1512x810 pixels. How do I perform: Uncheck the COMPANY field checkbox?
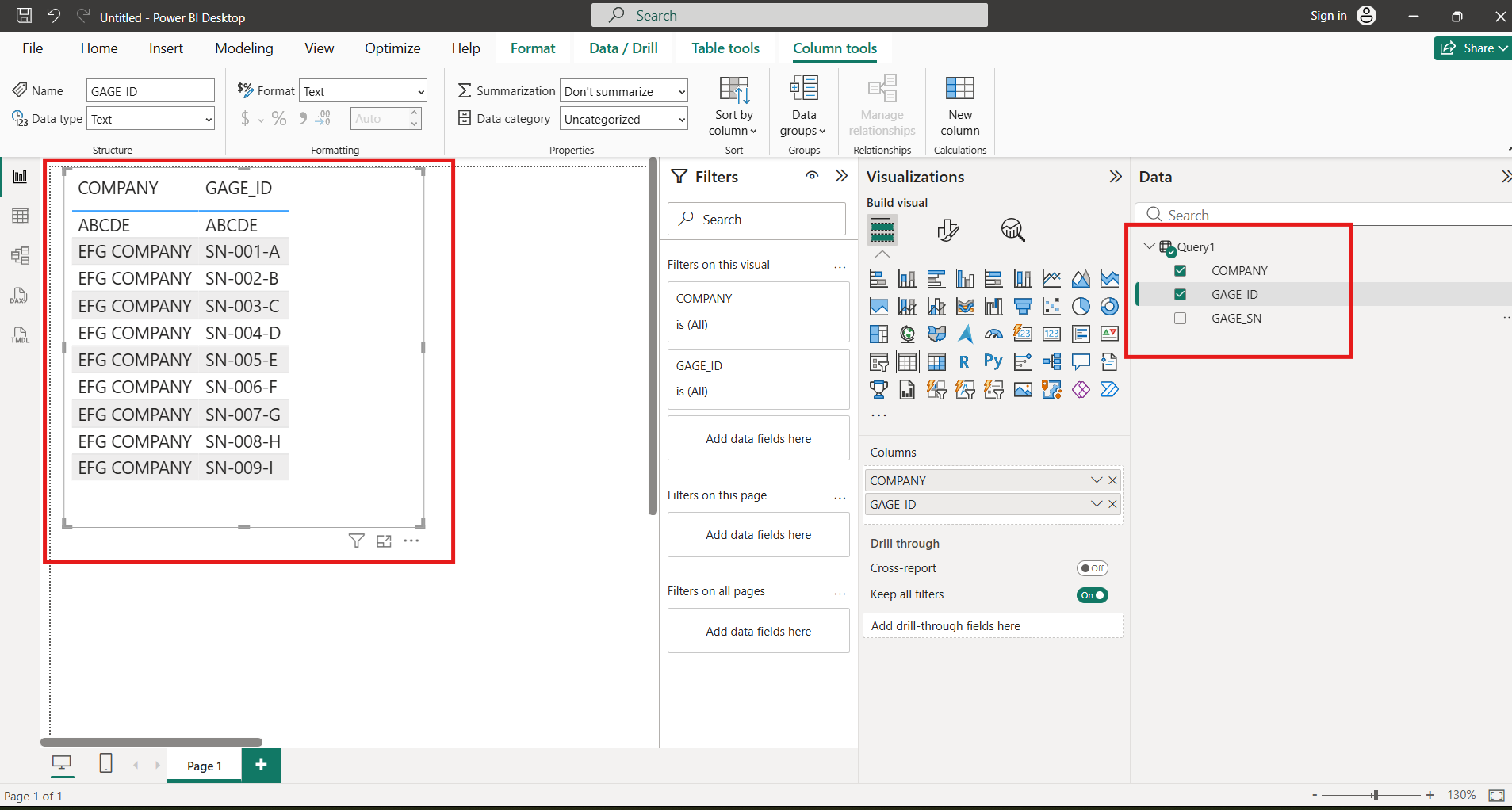tap(1180, 271)
